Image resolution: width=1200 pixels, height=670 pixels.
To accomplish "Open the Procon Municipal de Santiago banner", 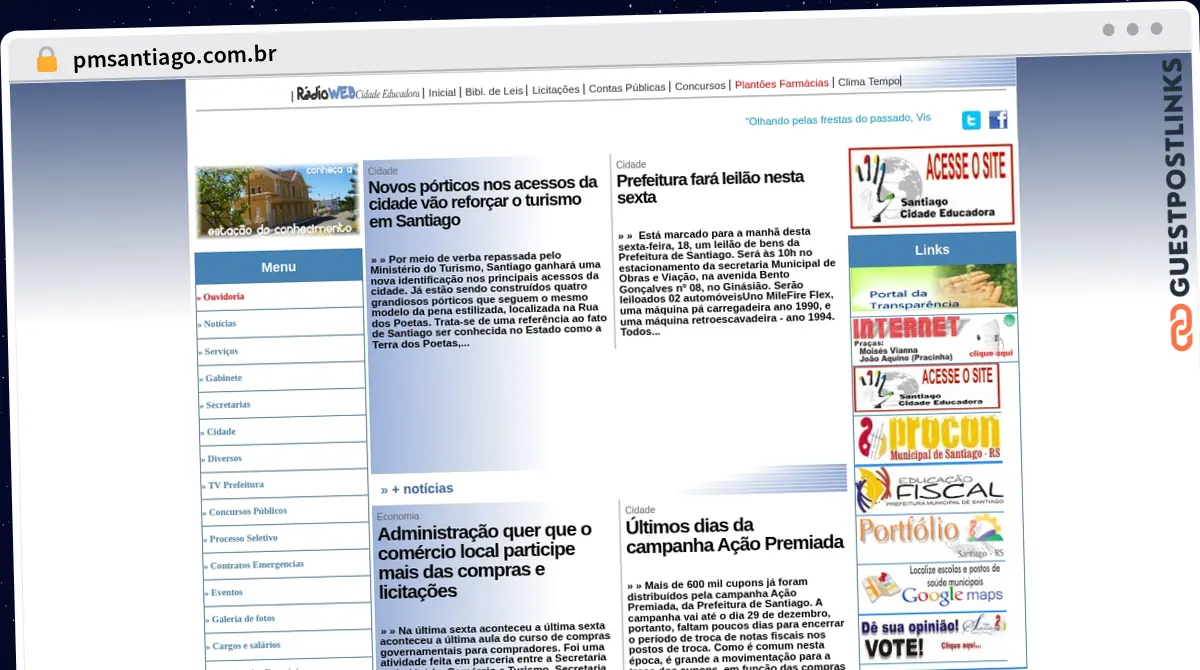I will point(928,438).
